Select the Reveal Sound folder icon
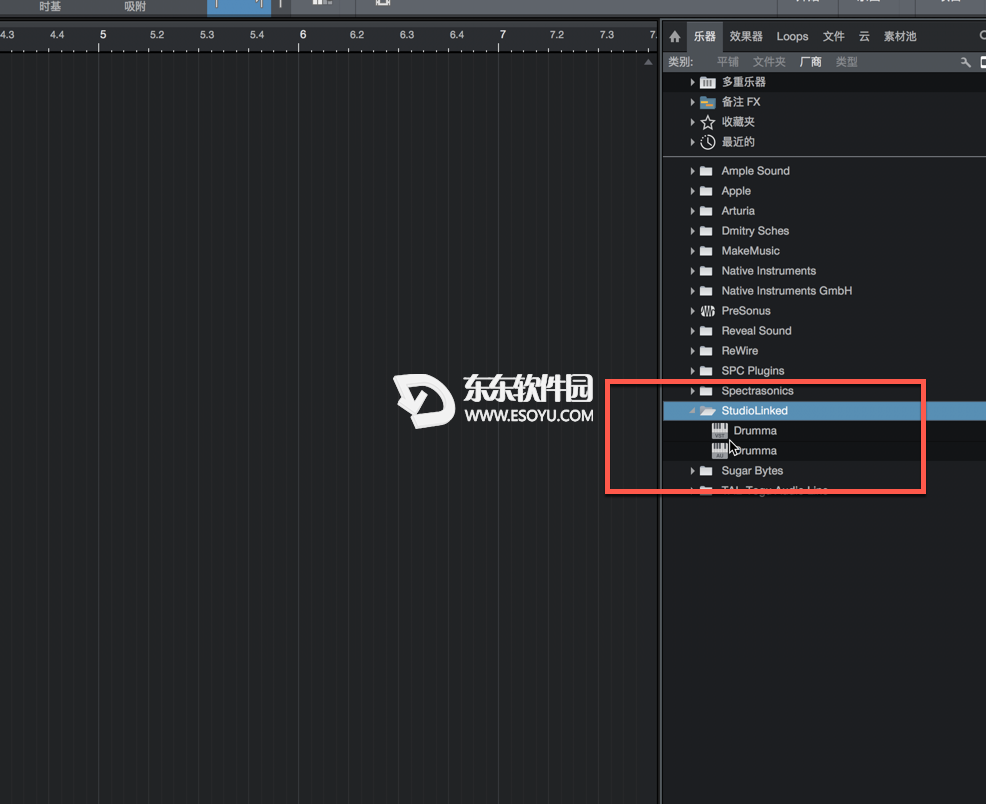Viewport: 986px width, 804px height. (706, 331)
